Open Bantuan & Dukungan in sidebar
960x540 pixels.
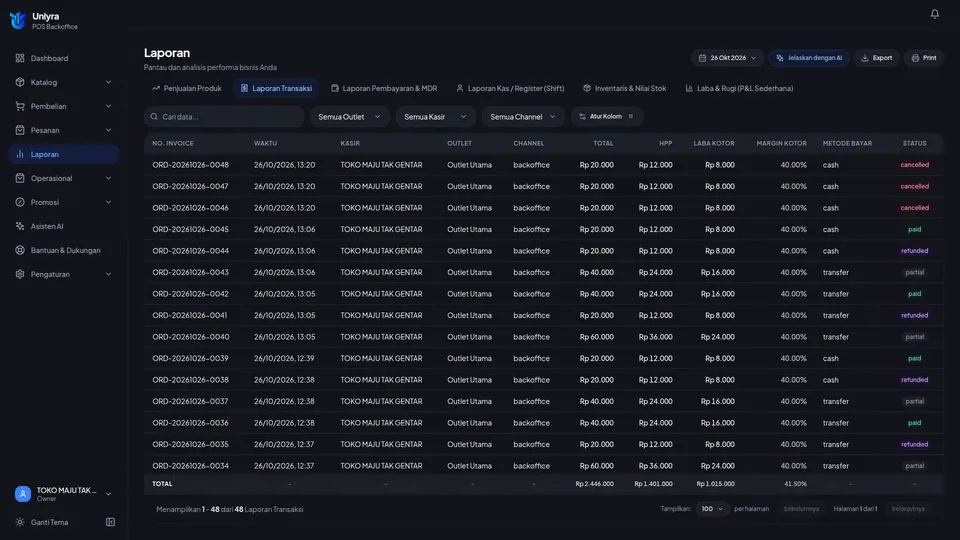click(x=64, y=250)
